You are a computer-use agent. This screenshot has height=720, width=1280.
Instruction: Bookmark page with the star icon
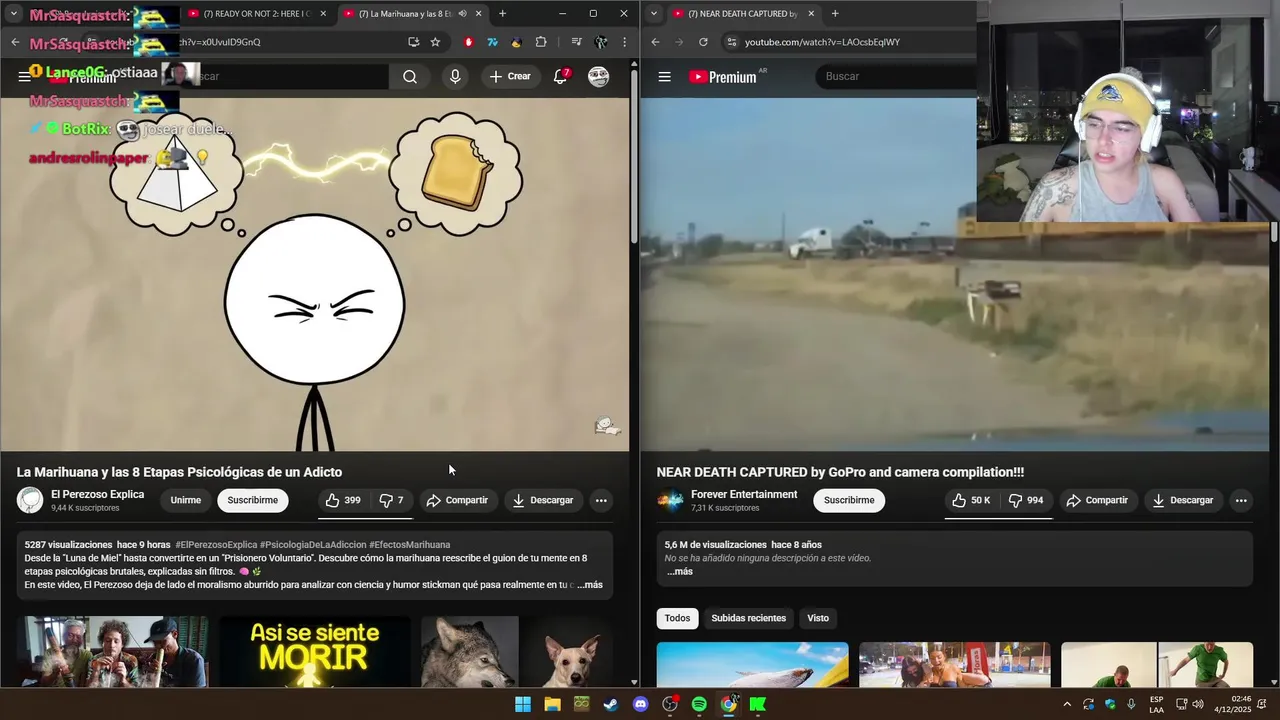click(x=435, y=42)
